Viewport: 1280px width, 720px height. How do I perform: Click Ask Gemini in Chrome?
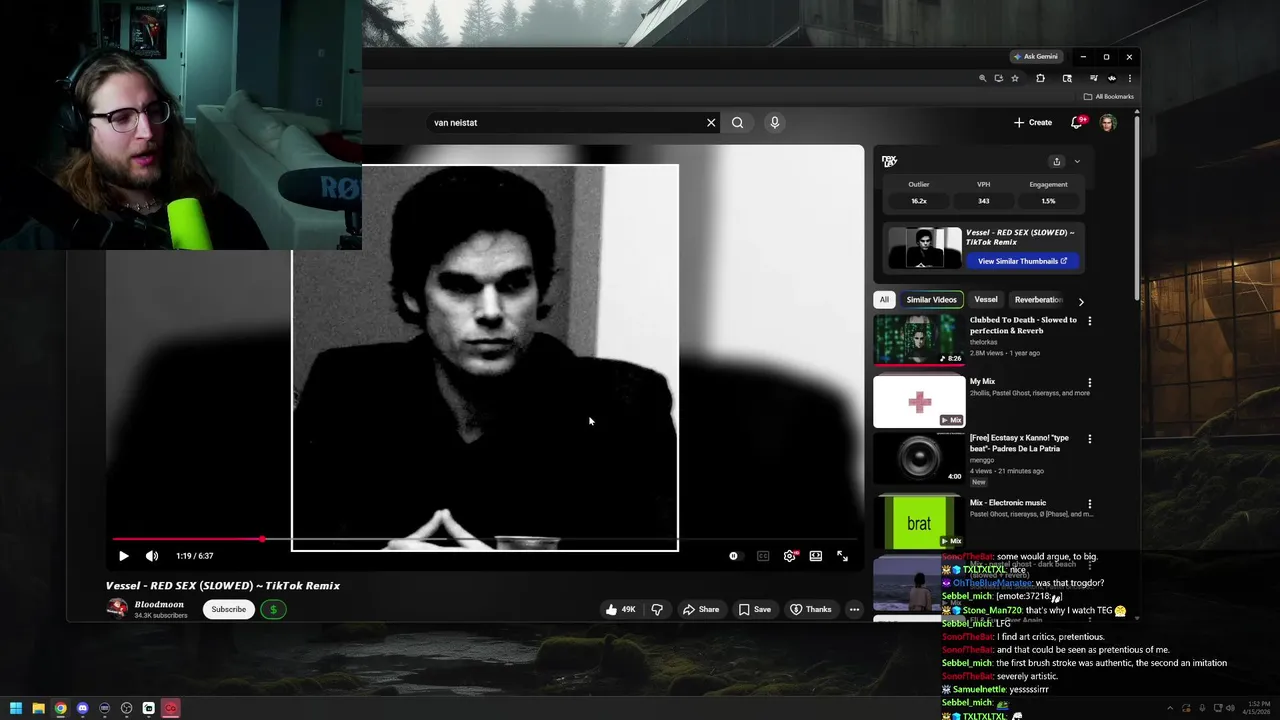pos(1035,57)
